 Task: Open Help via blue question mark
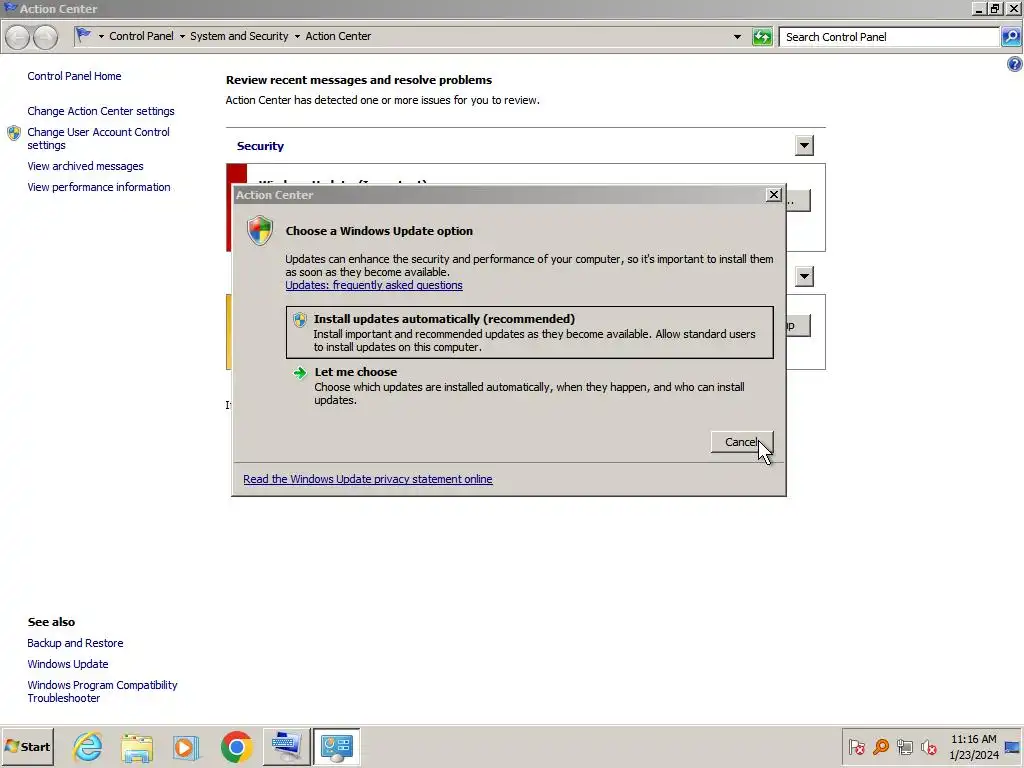[x=1014, y=64]
